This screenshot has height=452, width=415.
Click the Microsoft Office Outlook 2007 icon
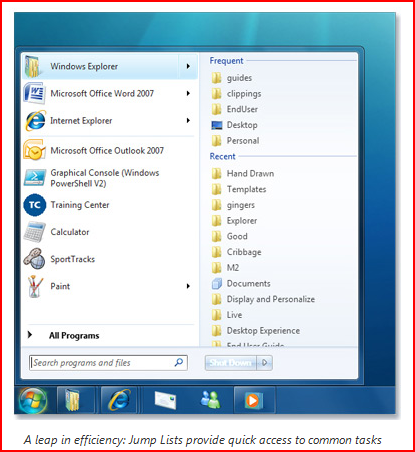(x=34, y=150)
